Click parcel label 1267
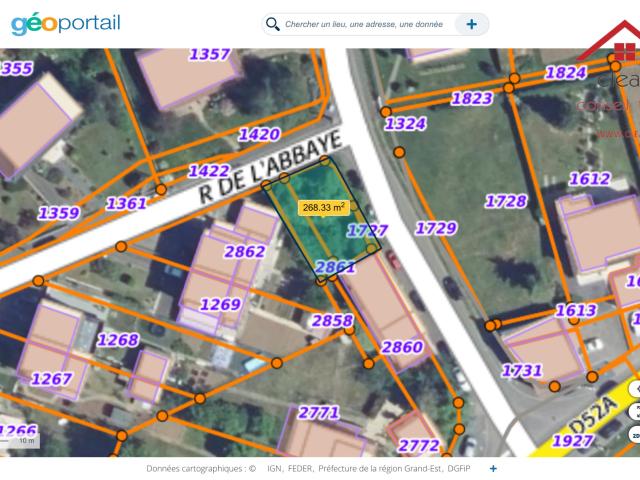Image resolution: width=640 pixels, height=480 pixels. [x=51, y=379]
